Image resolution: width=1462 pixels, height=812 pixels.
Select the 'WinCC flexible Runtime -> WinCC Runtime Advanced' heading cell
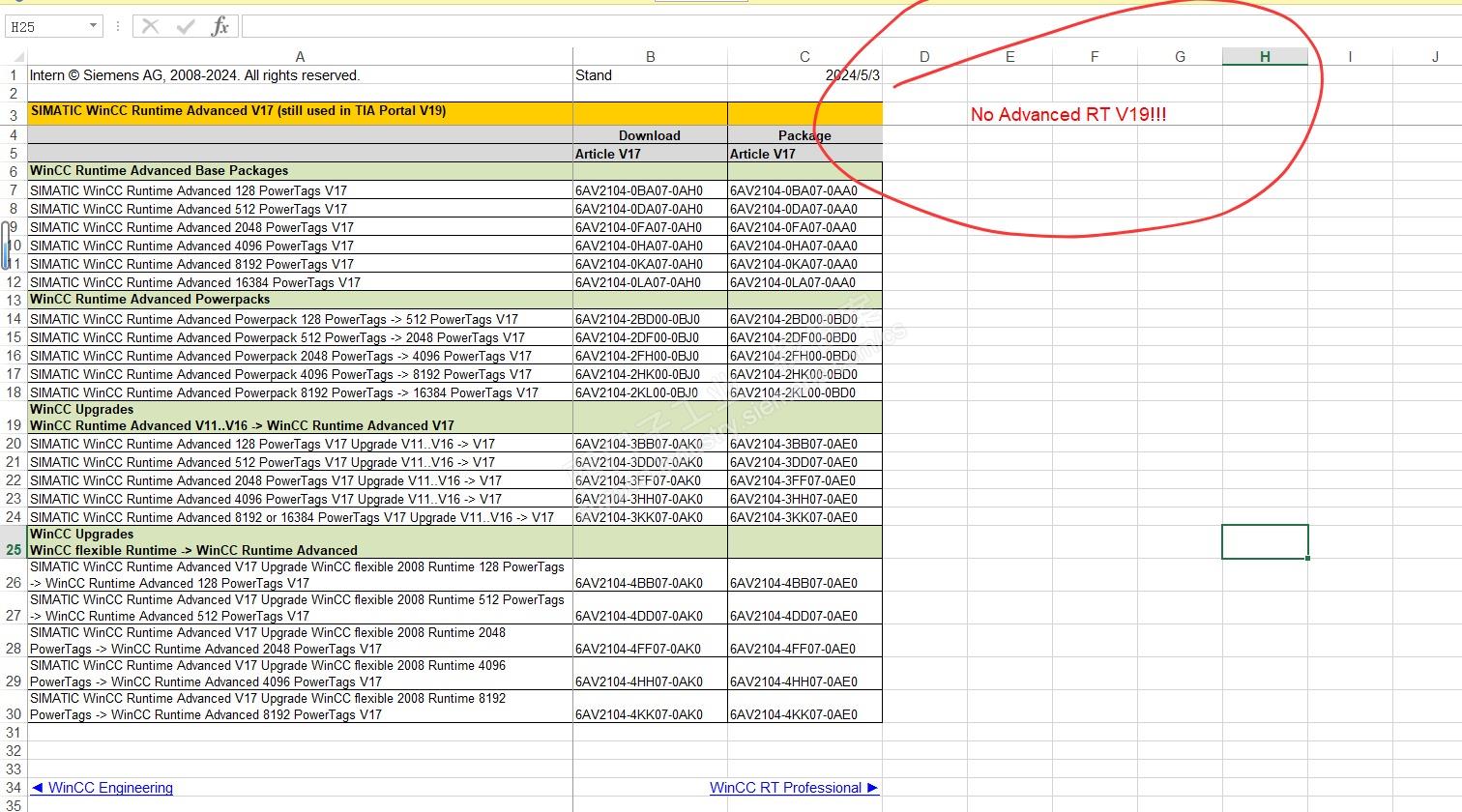coord(300,542)
